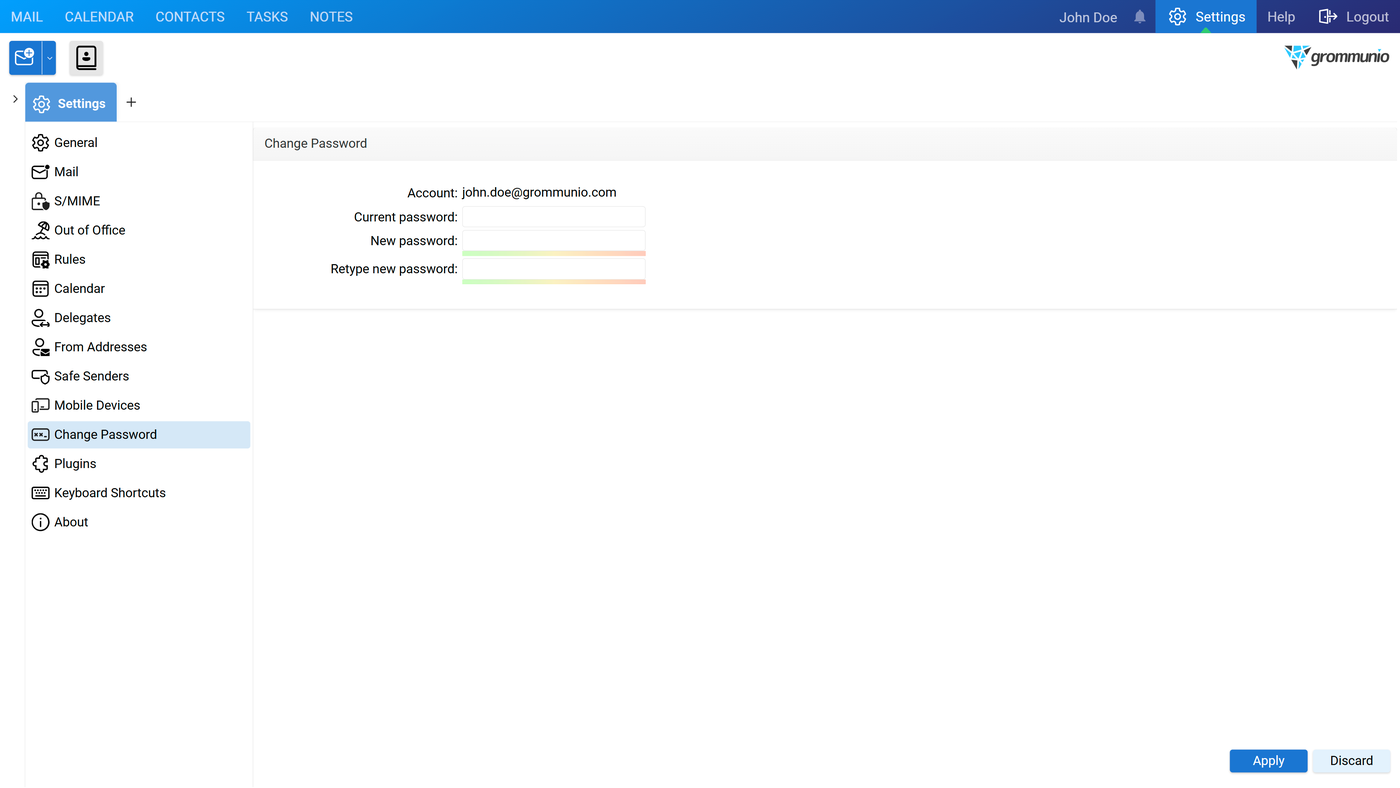Click the Mail envelope icon in sidebar
The image size is (1400, 788).
click(40, 172)
